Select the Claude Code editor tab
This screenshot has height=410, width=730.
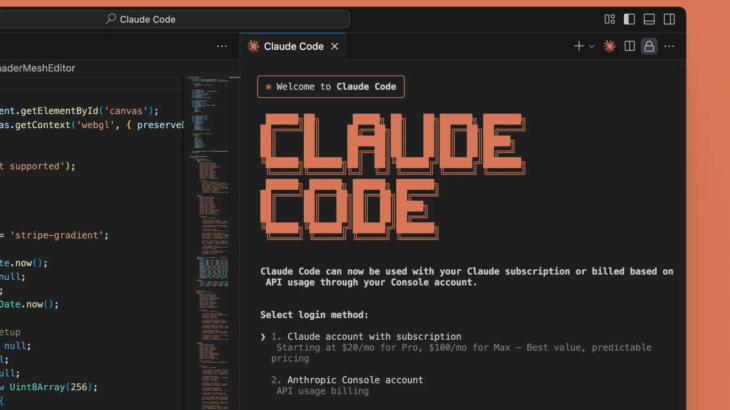[293, 47]
